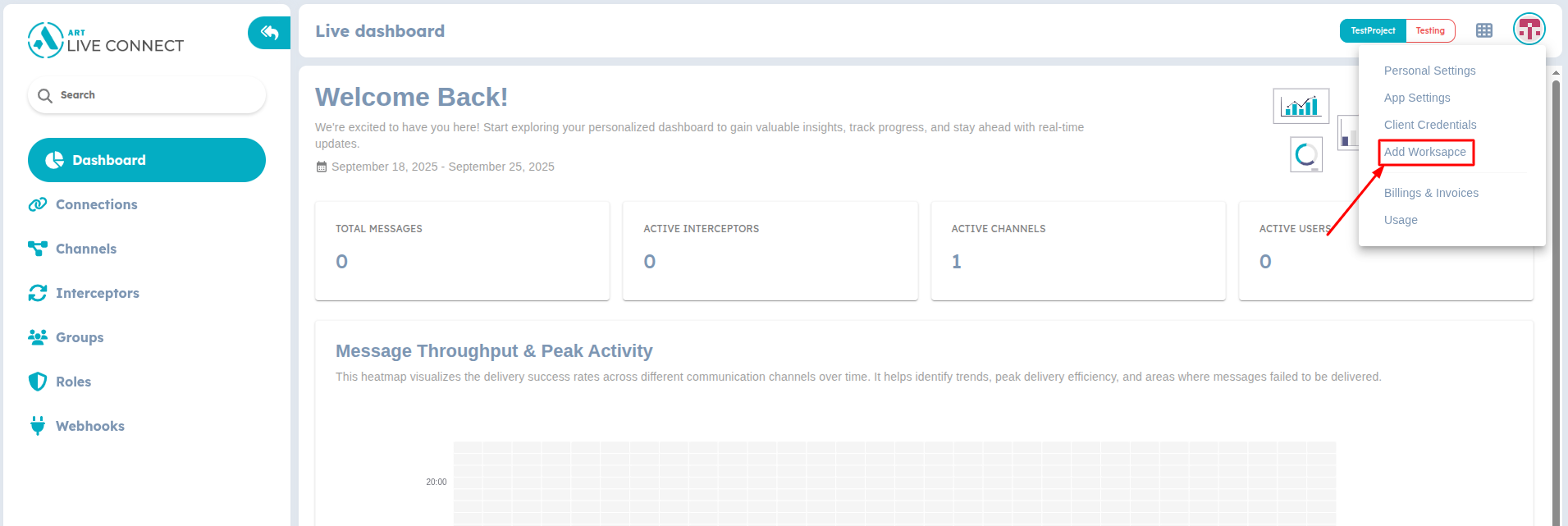Switch environment to TestProject
The width and height of the screenshot is (1568, 526).
pos(1371,30)
